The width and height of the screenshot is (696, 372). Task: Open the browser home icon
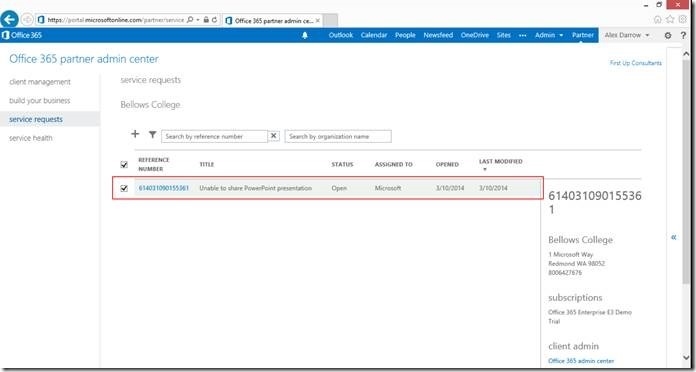[x=658, y=20]
